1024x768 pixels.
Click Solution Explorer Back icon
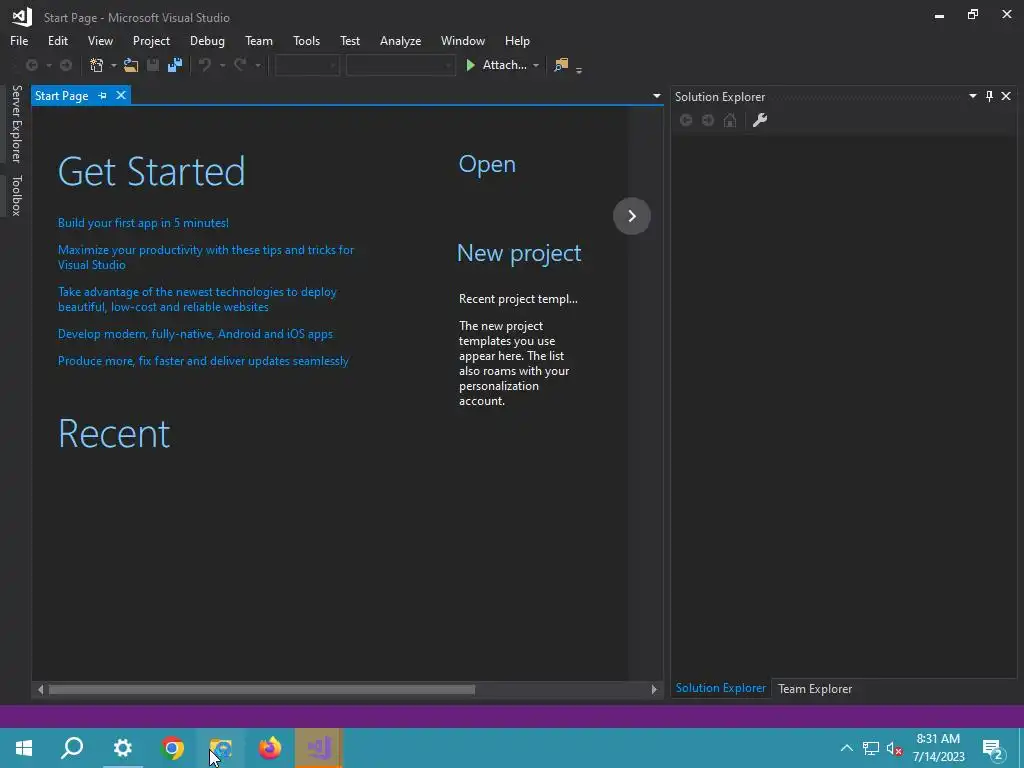pyautogui.click(x=686, y=120)
